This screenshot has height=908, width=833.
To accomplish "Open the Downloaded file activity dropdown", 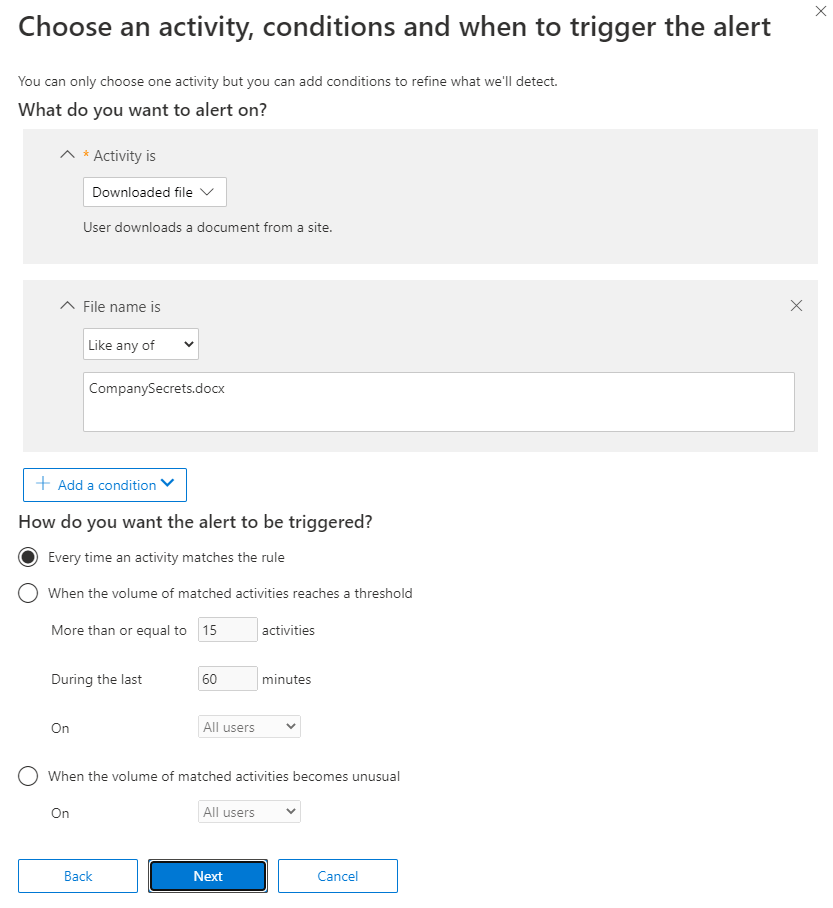I will click(x=154, y=192).
